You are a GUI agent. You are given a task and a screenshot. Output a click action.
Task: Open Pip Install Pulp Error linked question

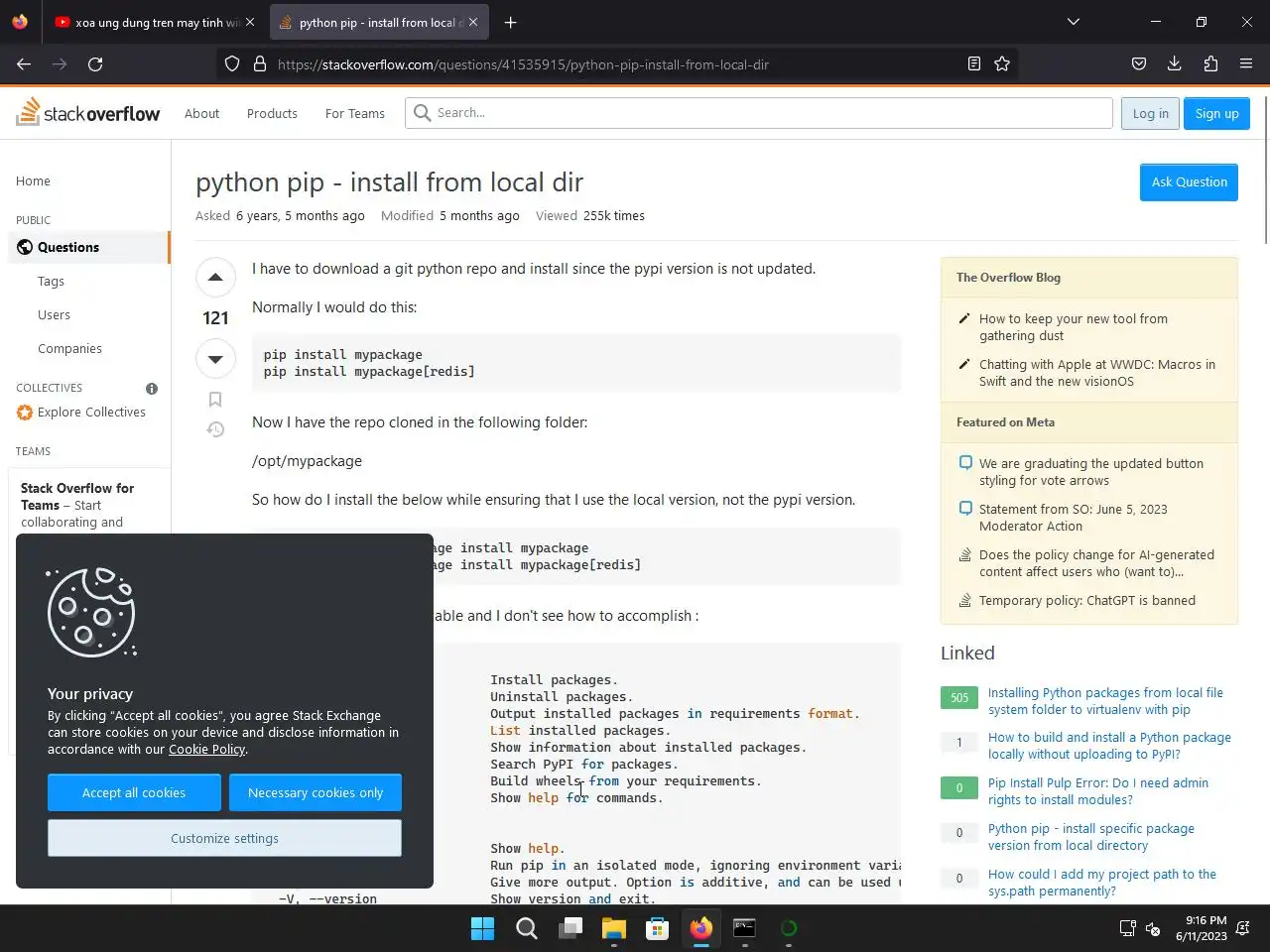[x=1098, y=791]
